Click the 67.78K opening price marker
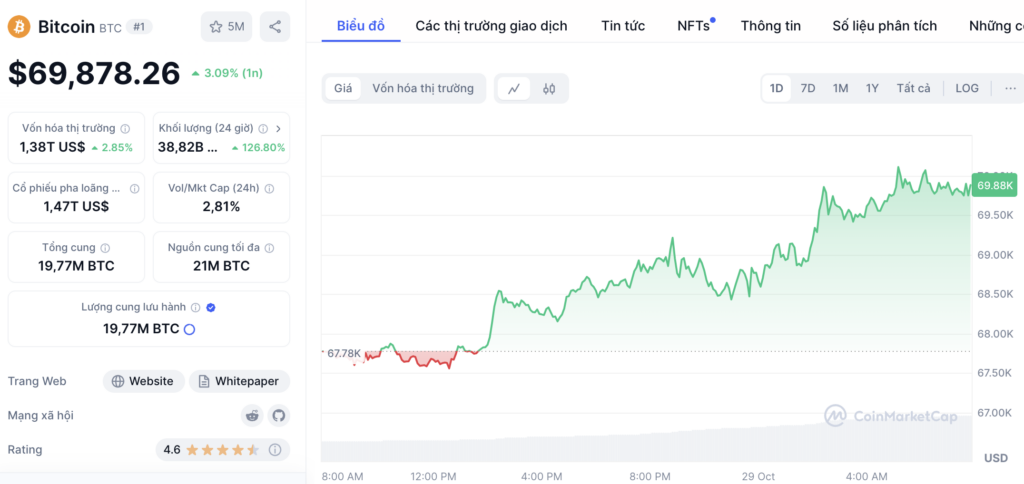This screenshot has width=1024, height=484. (x=344, y=353)
